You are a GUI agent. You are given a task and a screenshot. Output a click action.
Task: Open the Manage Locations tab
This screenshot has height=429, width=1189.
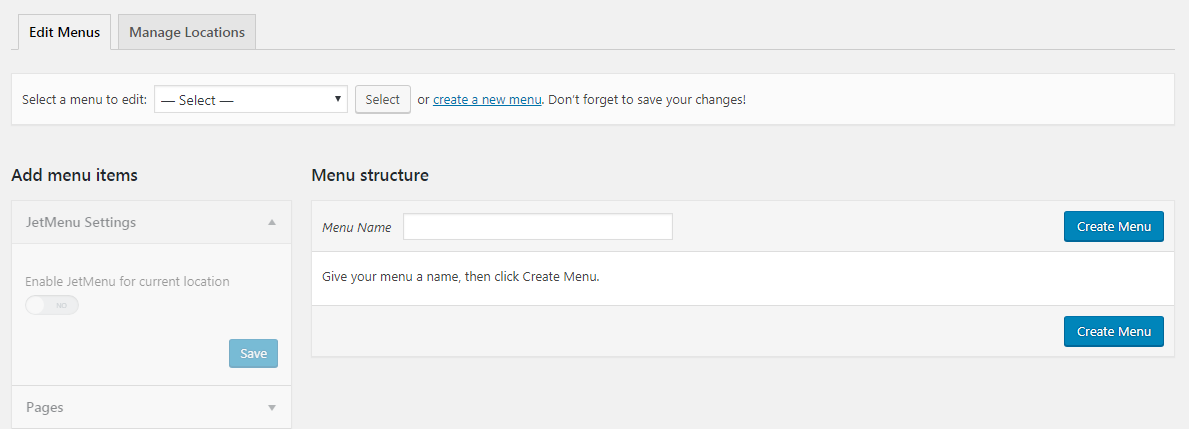(x=187, y=32)
